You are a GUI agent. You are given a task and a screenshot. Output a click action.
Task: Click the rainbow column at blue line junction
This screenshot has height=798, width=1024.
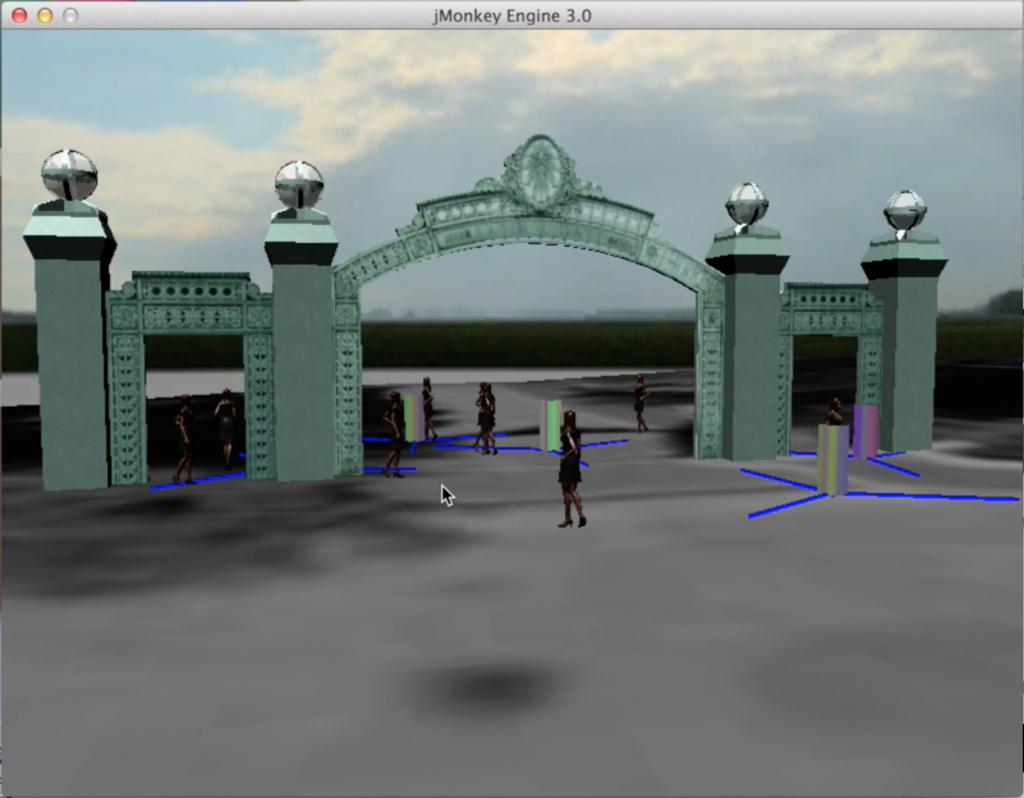tap(833, 459)
